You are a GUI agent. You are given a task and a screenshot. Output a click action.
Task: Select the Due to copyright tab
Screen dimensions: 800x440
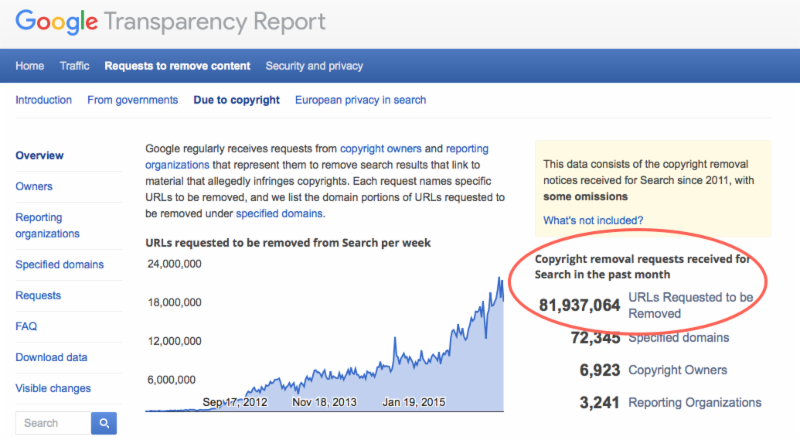pos(237,100)
